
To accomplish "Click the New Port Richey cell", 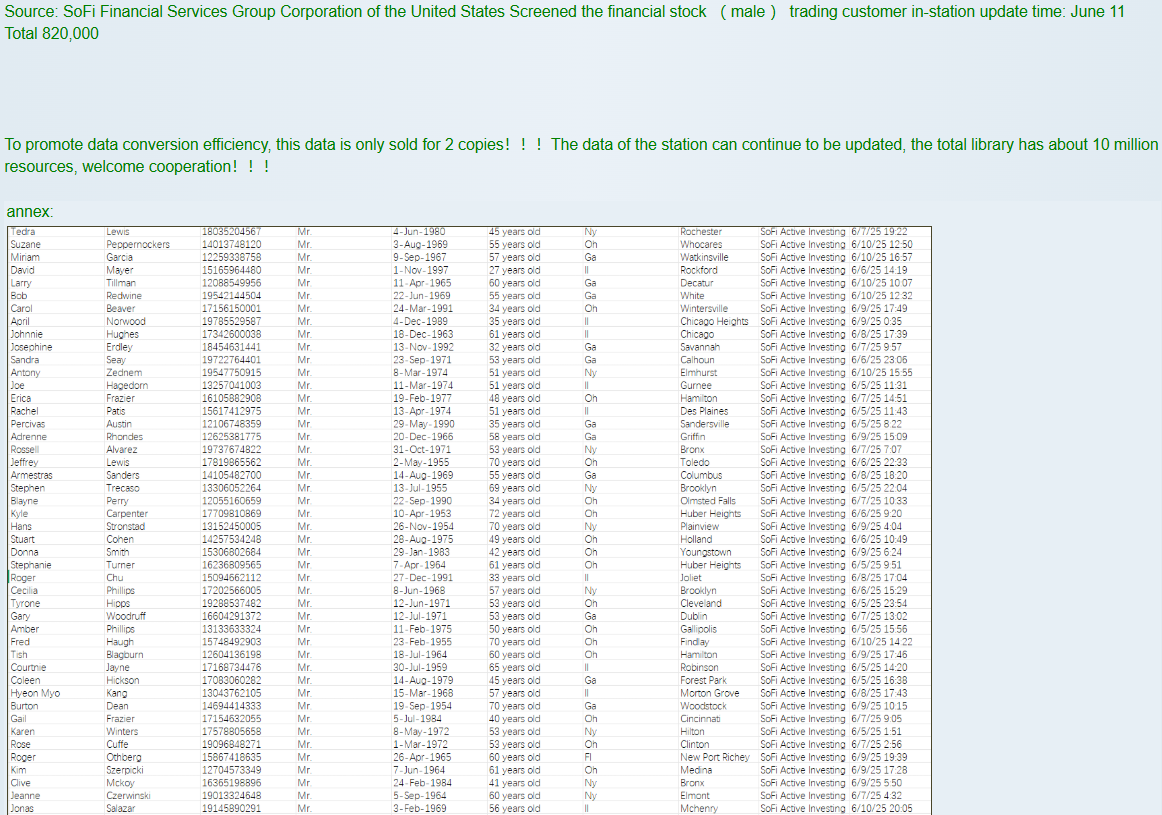I will pos(714,757).
